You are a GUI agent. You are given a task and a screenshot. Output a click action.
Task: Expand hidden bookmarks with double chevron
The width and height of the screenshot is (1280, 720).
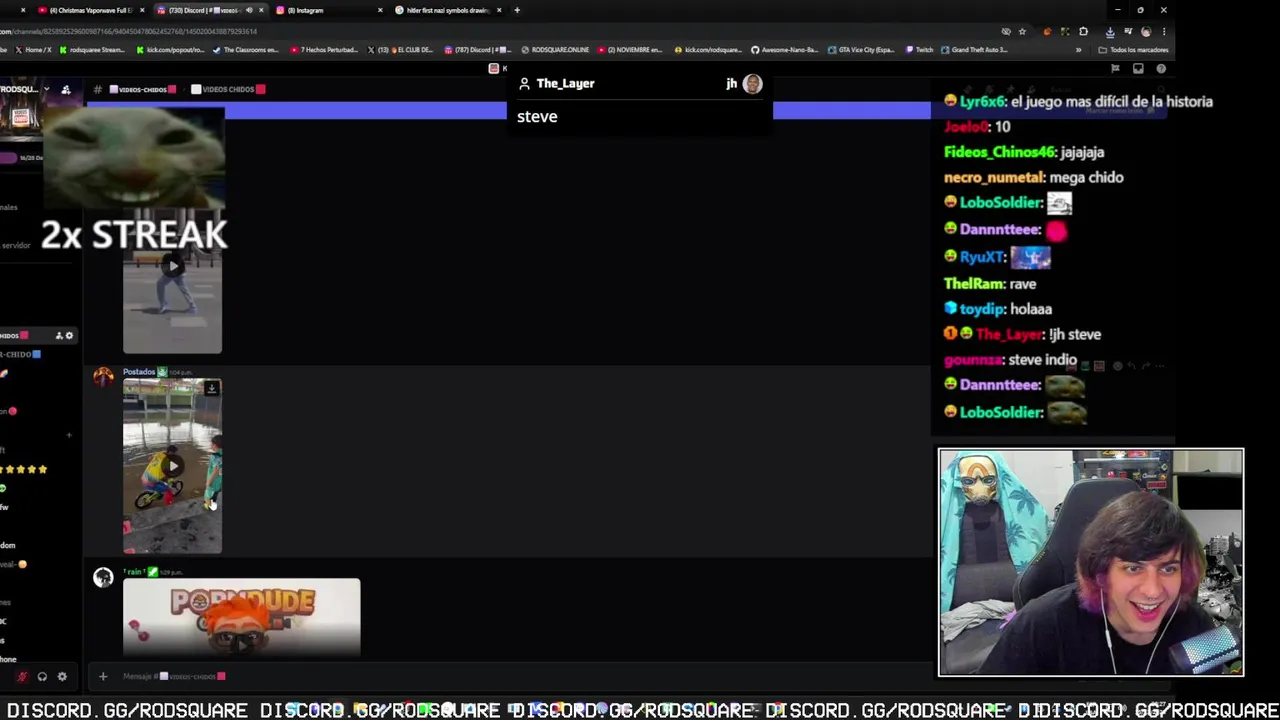[1079, 49]
